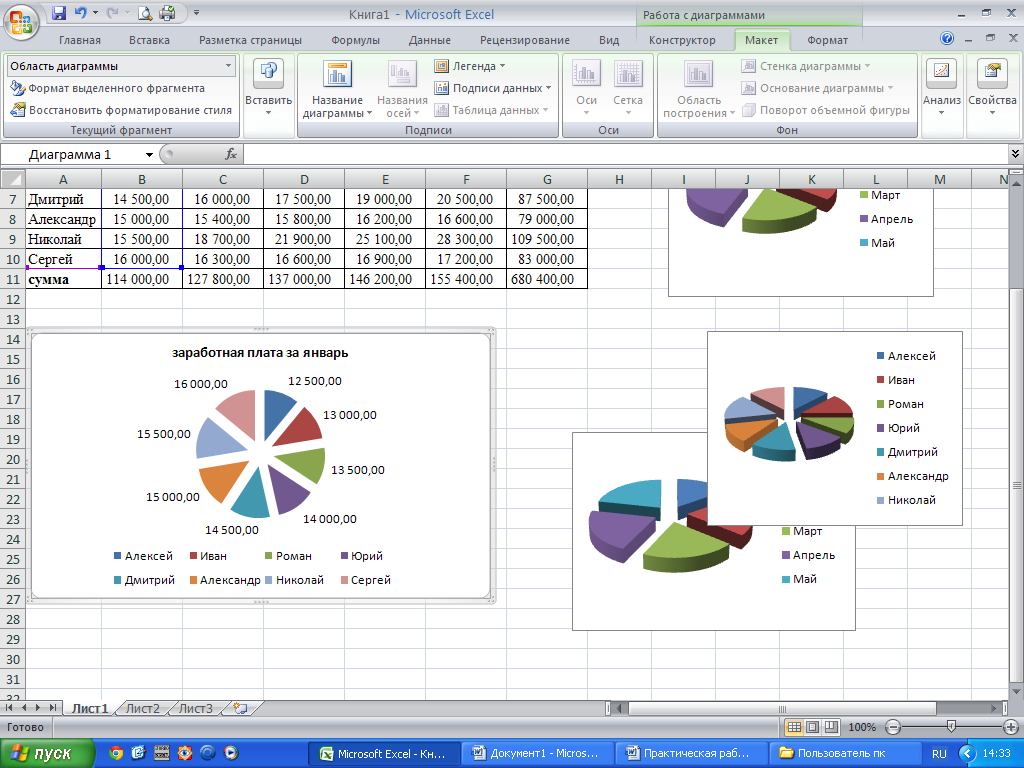This screenshot has height=768, width=1024.
Task: Switch to the Формат tab
Action: (827, 40)
